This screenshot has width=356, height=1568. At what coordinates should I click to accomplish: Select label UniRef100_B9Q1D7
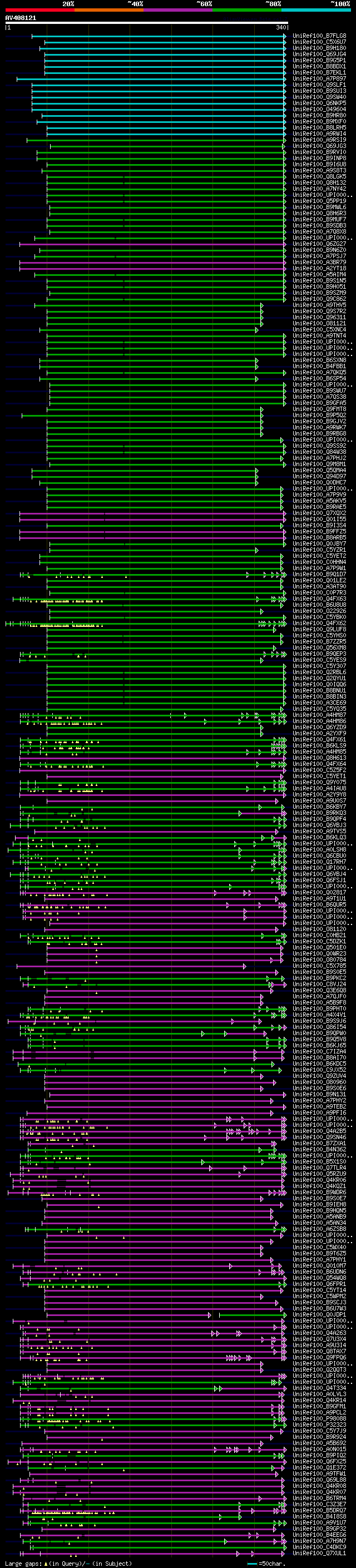[x=319, y=574]
